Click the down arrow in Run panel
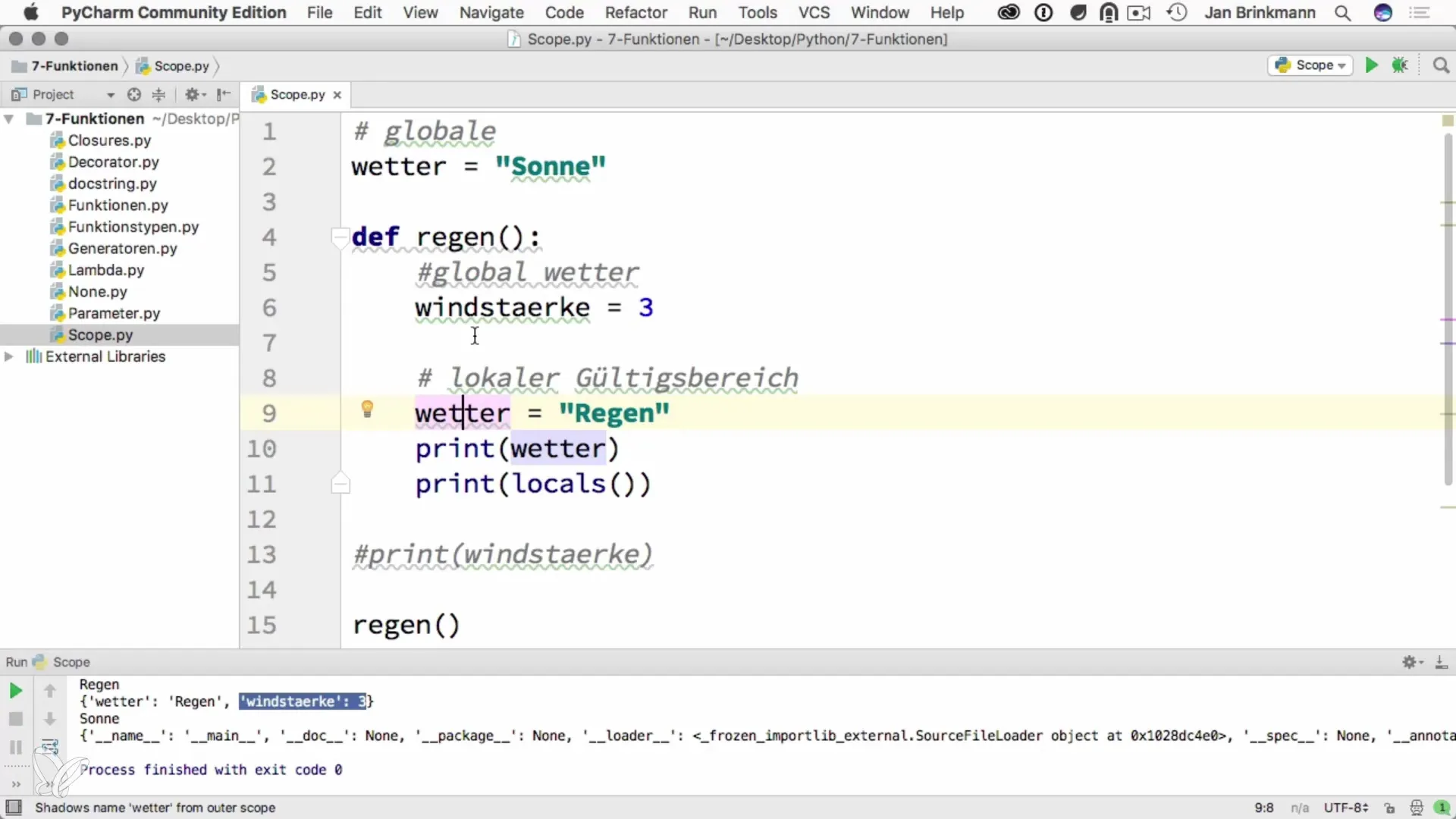The height and width of the screenshot is (819, 1456). pyautogui.click(x=50, y=719)
